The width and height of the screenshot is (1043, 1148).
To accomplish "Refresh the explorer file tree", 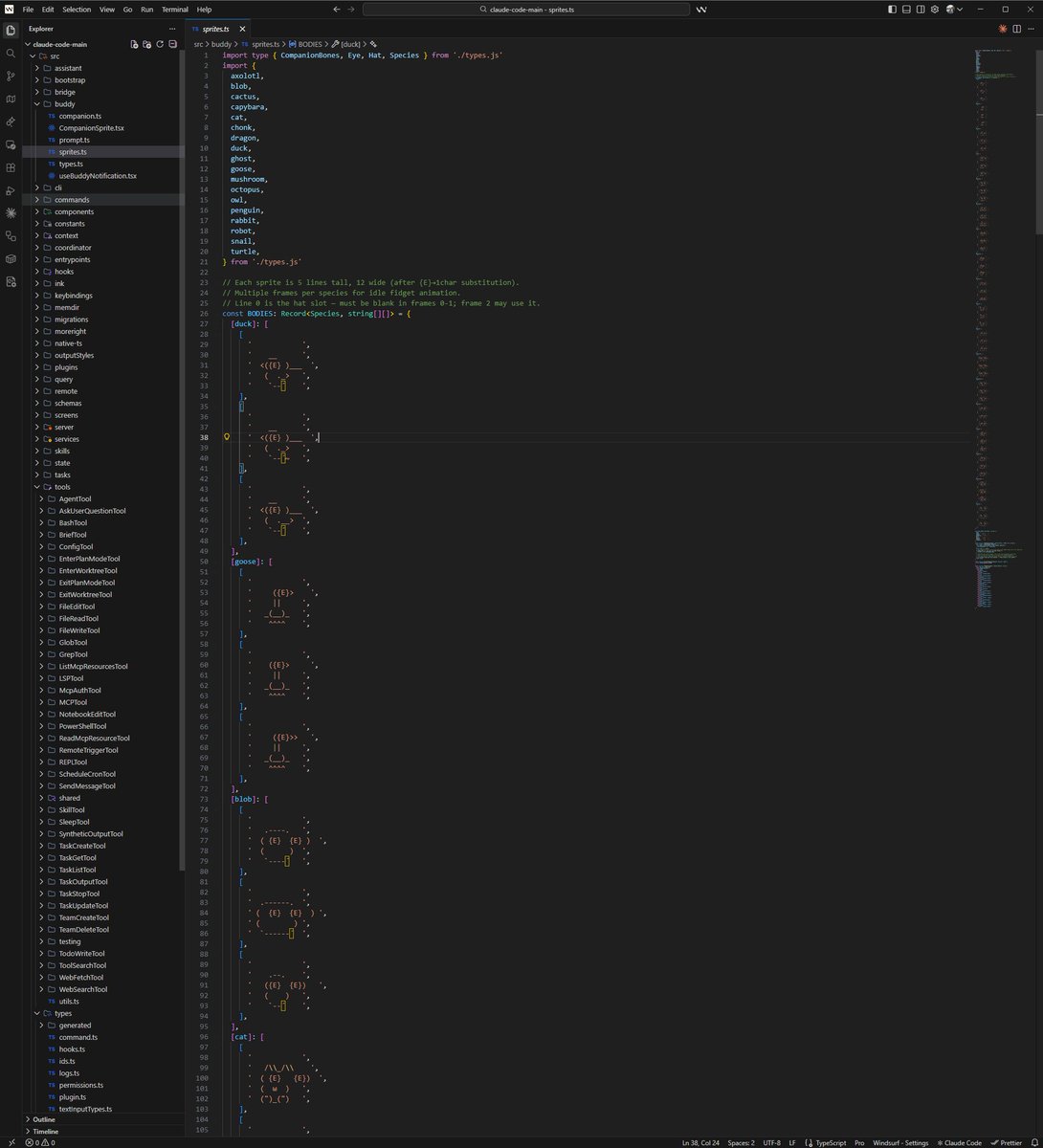I will pyautogui.click(x=160, y=44).
